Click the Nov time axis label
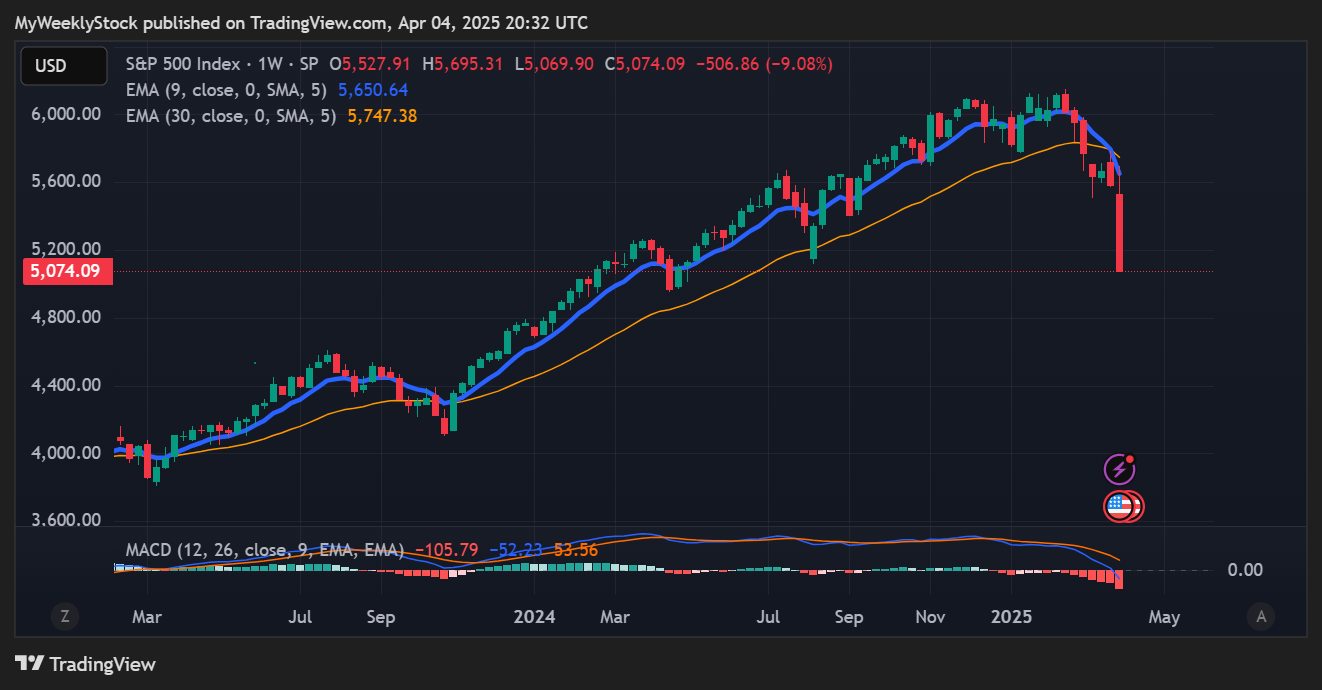Viewport: 1322px width, 690px height. 930,617
